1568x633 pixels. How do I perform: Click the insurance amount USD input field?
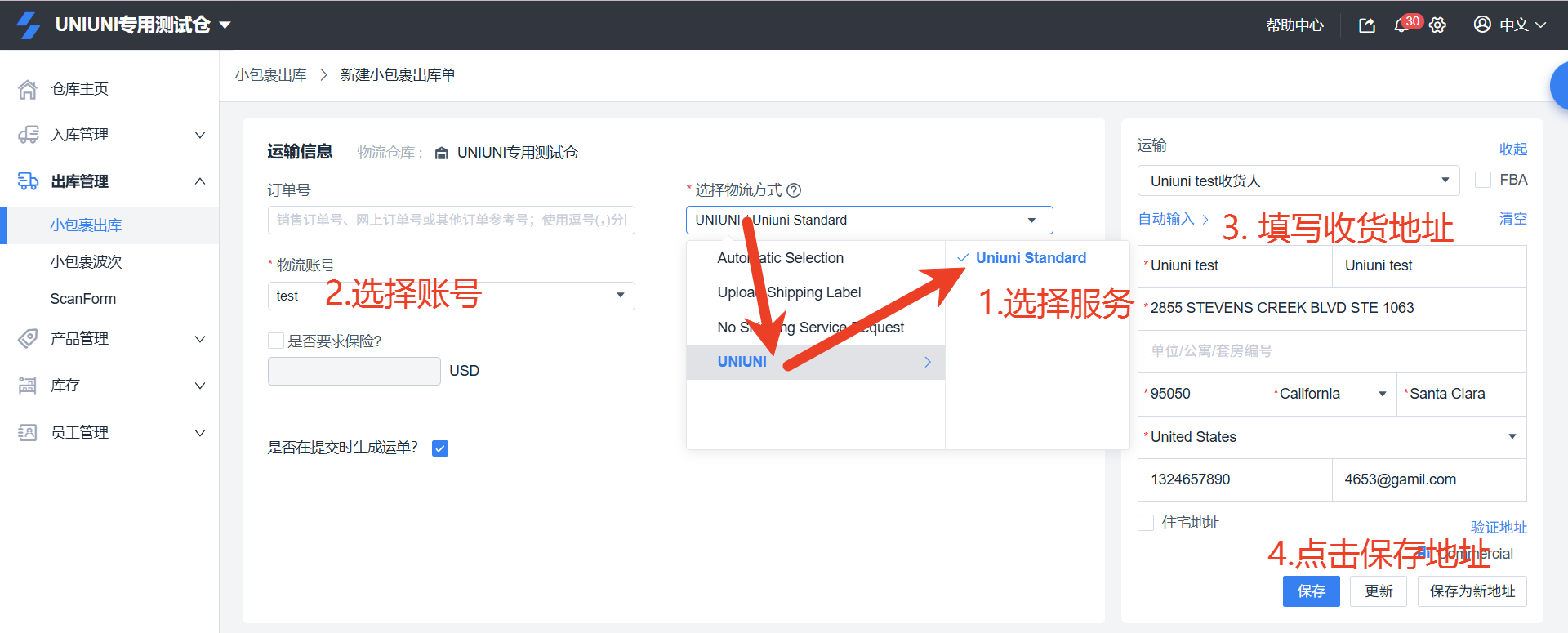[354, 371]
